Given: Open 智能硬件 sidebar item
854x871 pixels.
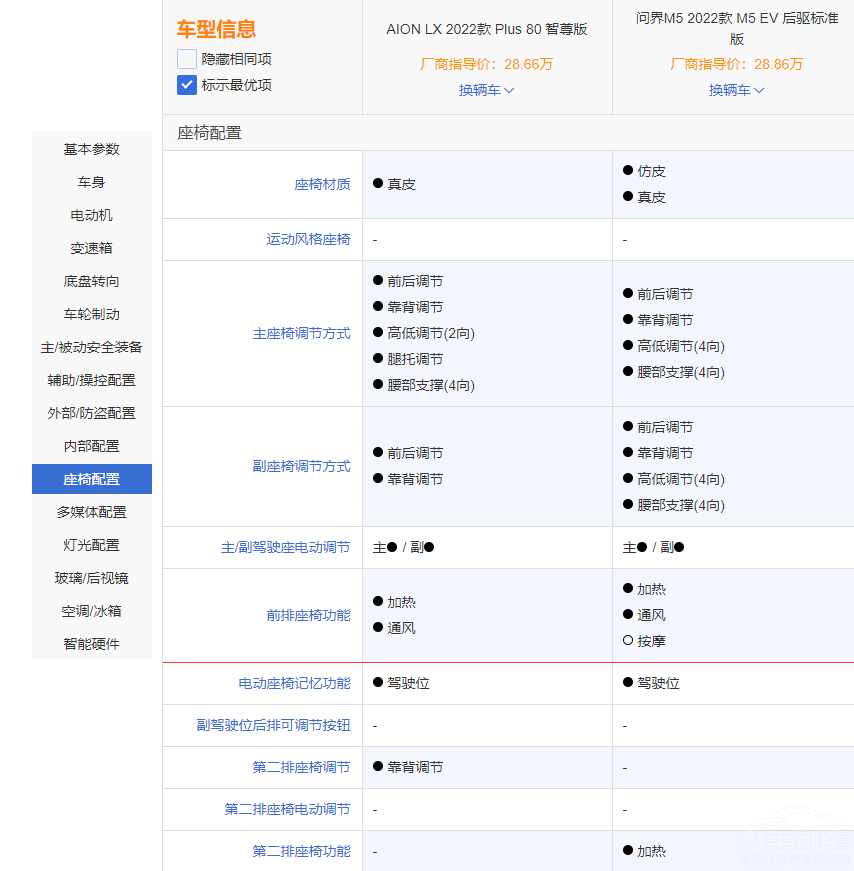Looking at the screenshot, I should tap(92, 644).
